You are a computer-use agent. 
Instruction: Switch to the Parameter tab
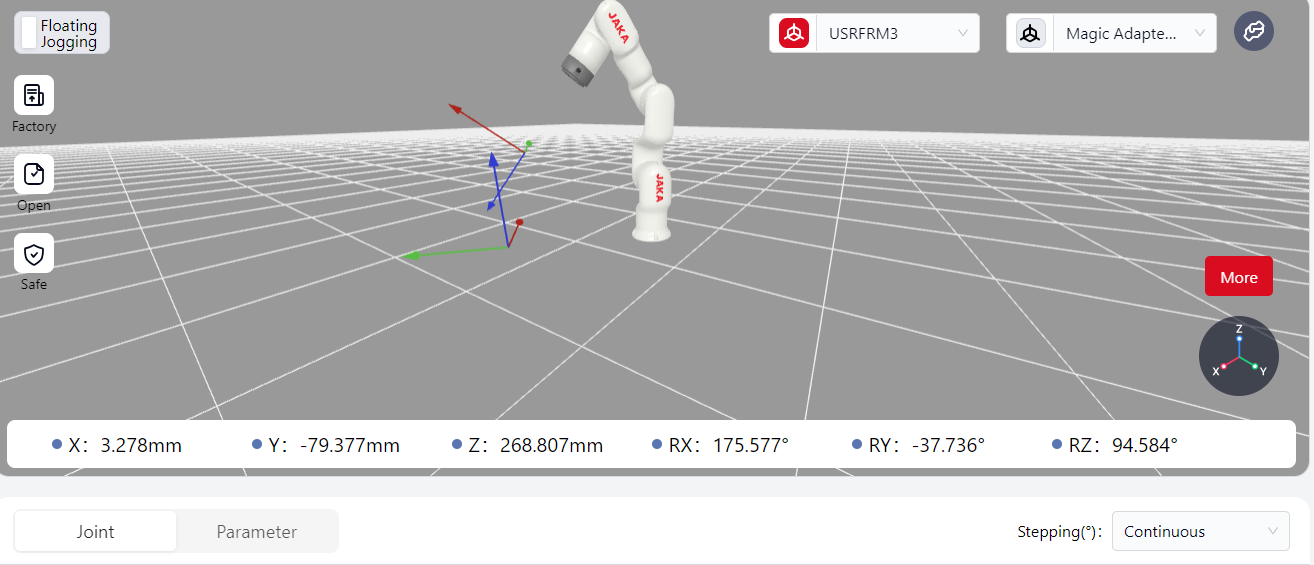click(257, 531)
